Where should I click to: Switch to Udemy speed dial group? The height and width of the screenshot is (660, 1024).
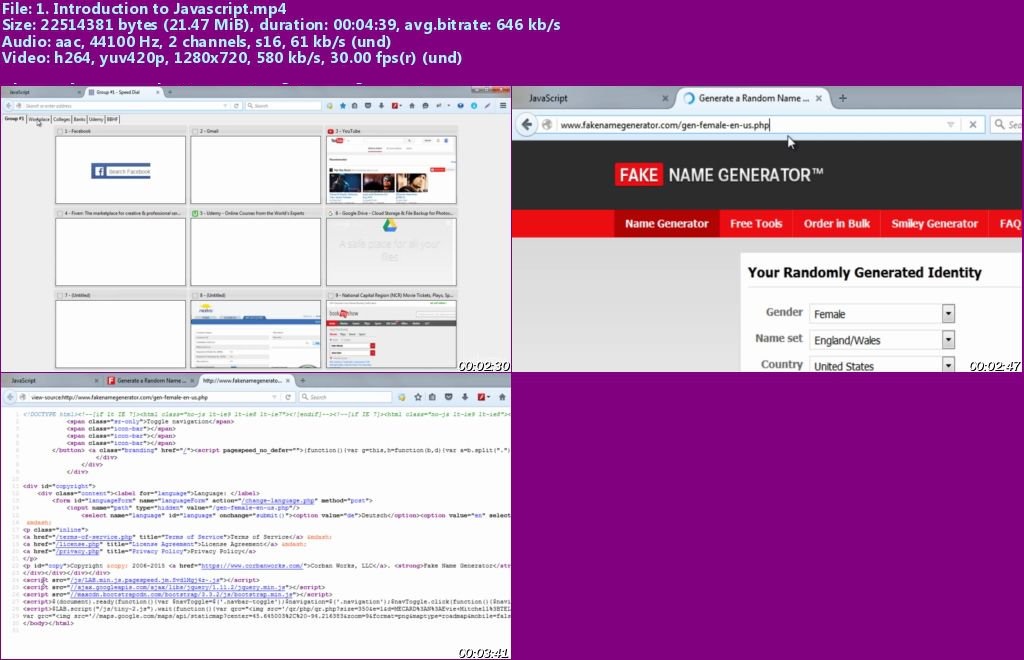[x=96, y=119]
